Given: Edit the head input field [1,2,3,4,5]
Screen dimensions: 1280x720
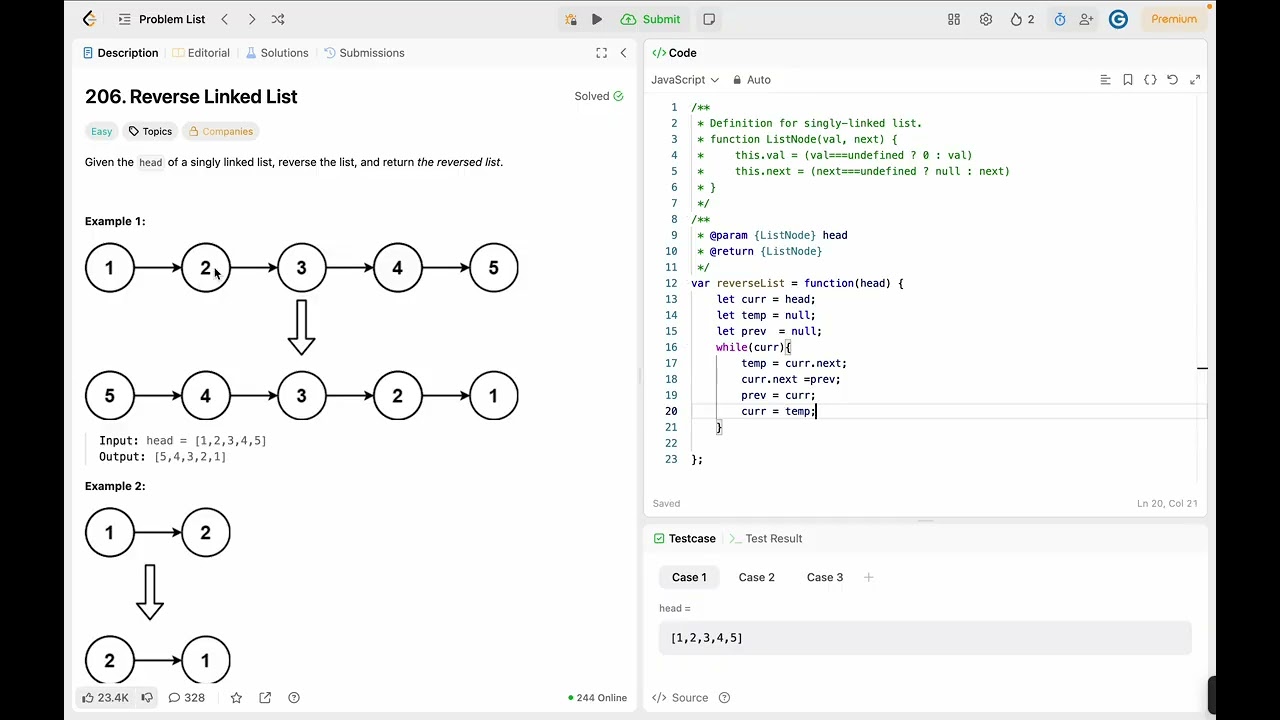Looking at the screenshot, I should (925, 638).
